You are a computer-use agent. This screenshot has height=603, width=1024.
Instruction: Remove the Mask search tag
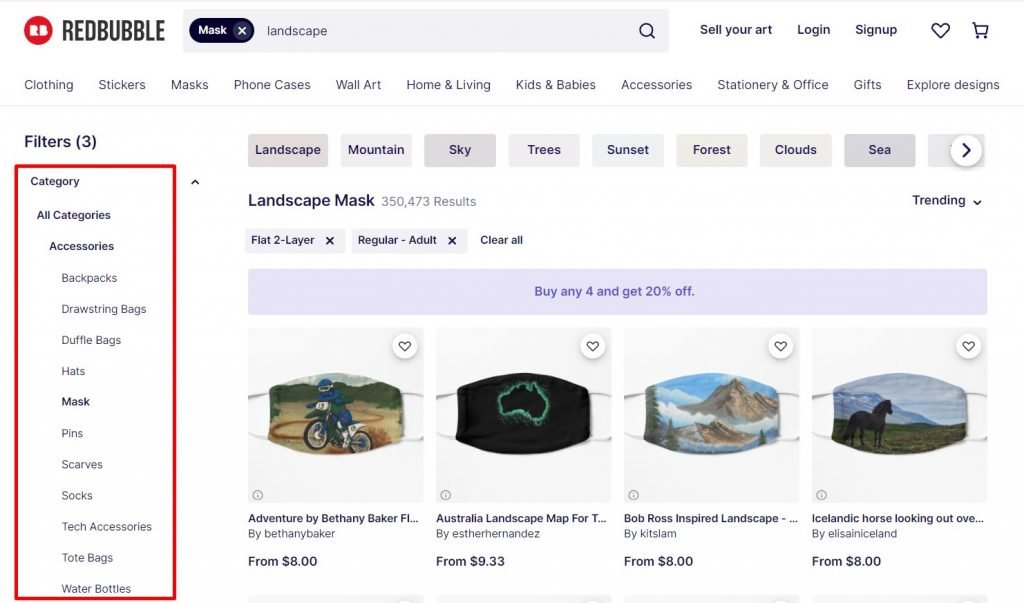(x=242, y=31)
